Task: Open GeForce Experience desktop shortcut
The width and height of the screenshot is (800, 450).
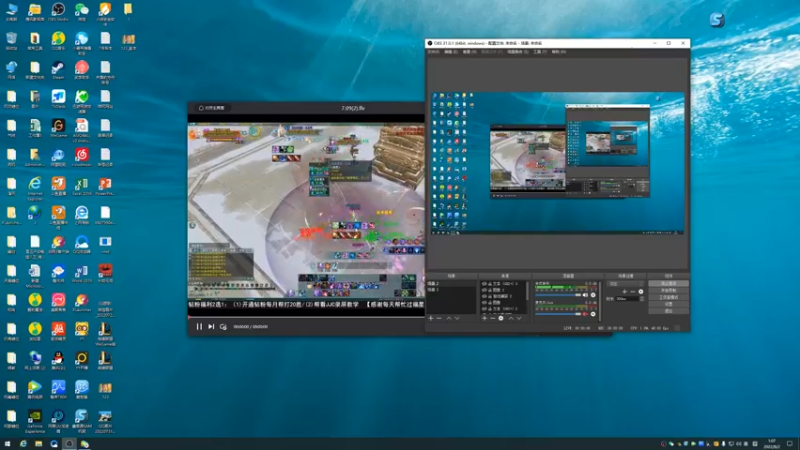Action: [x=35, y=421]
